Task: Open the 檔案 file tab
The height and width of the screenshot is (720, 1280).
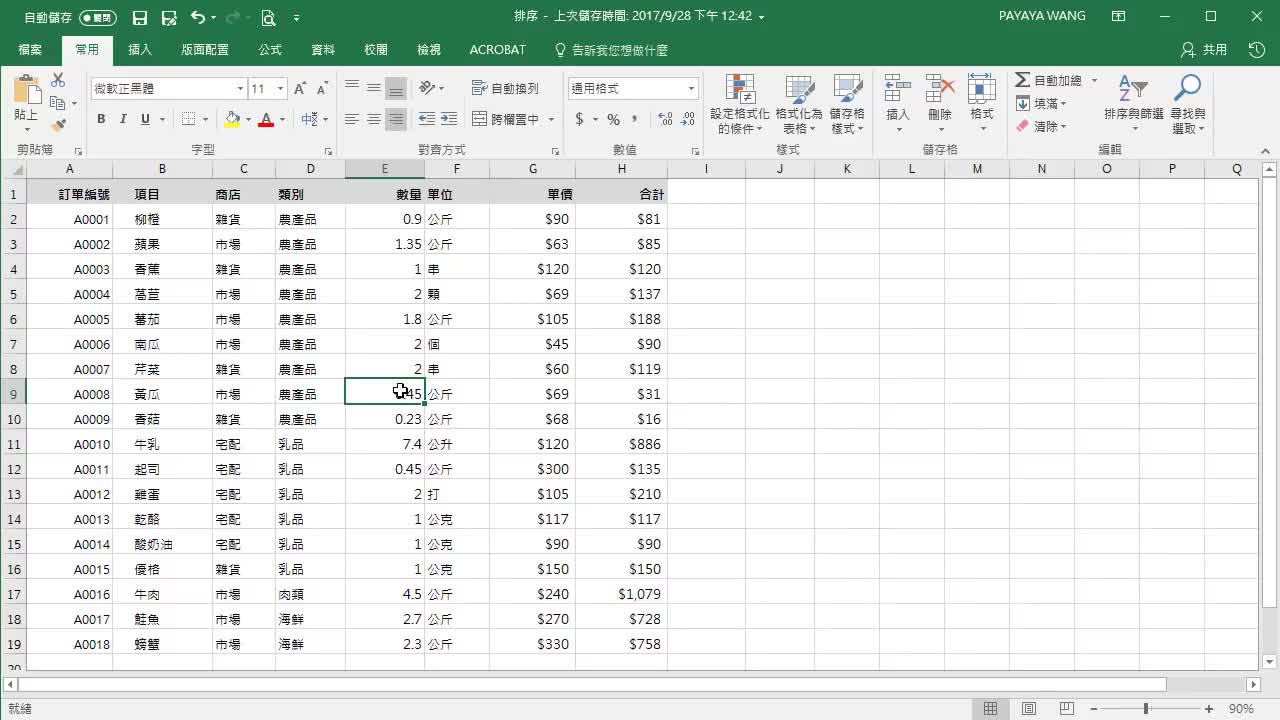Action: click(30, 50)
